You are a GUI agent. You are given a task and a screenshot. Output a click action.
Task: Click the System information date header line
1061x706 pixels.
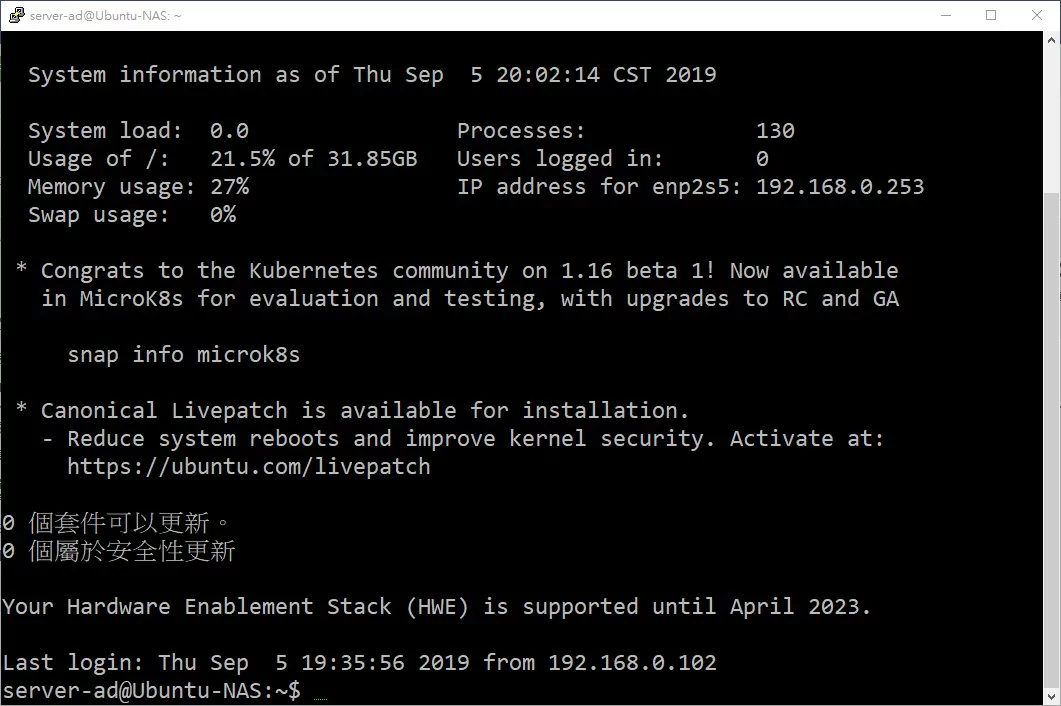point(371,74)
